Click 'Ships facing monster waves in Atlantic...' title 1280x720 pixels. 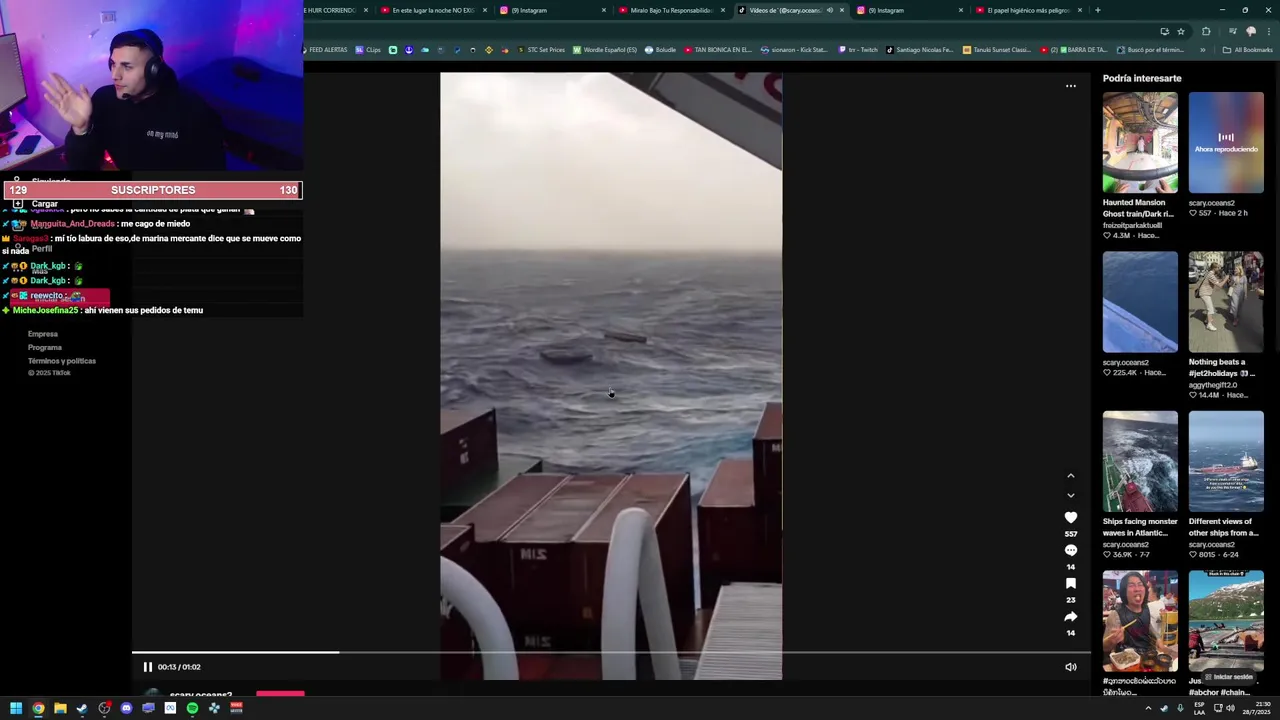(1140, 527)
